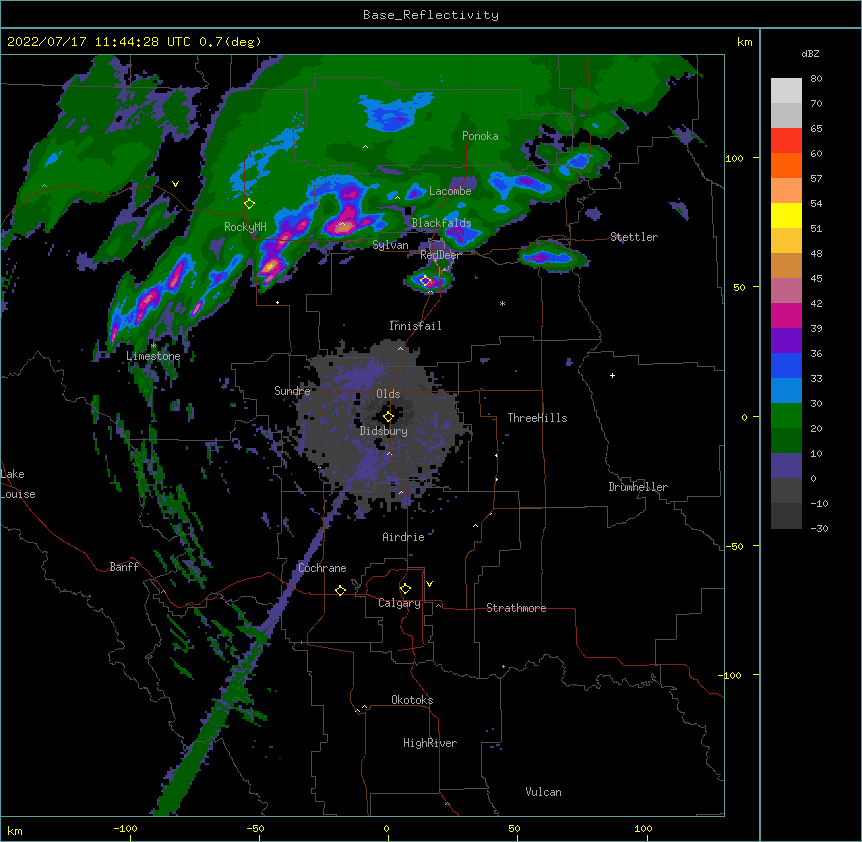Click the Okotoks label
The height and width of the screenshot is (842, 862).
(x=412, y=700)
